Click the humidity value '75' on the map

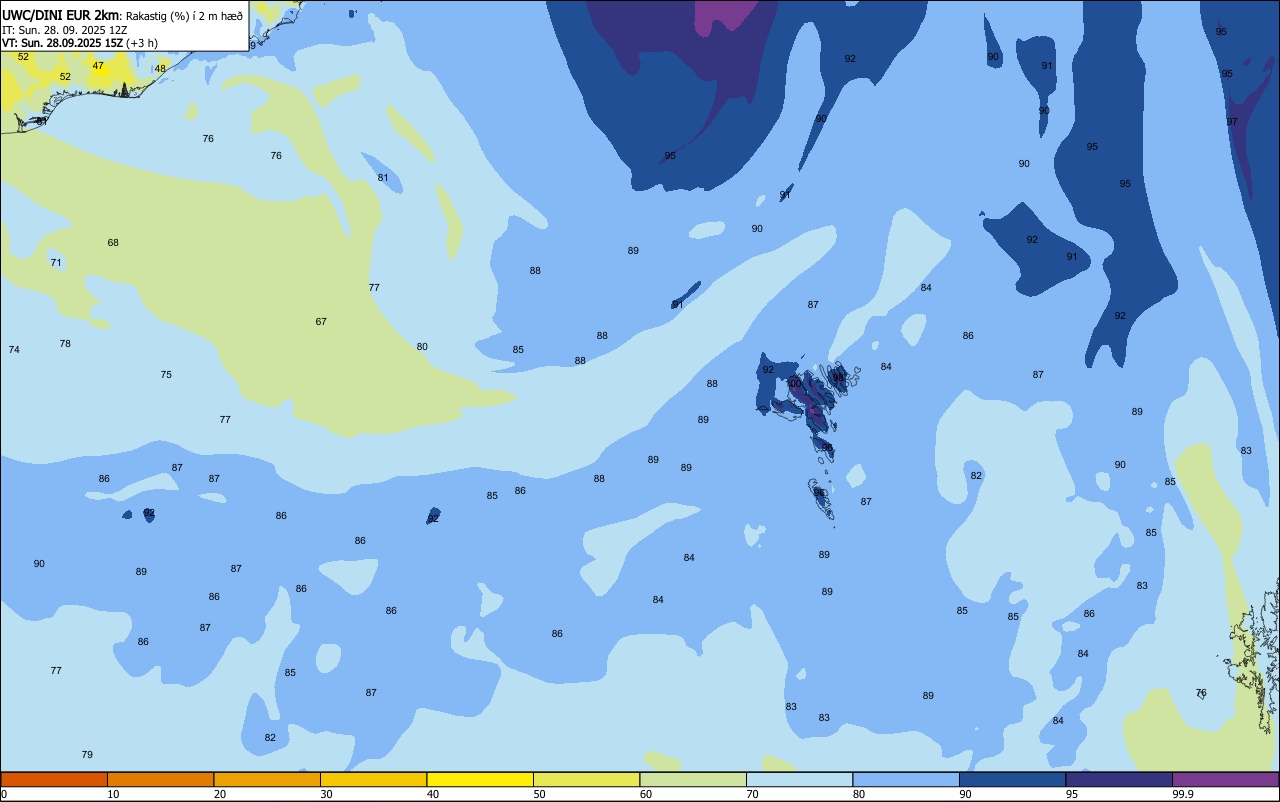point(166,375)
